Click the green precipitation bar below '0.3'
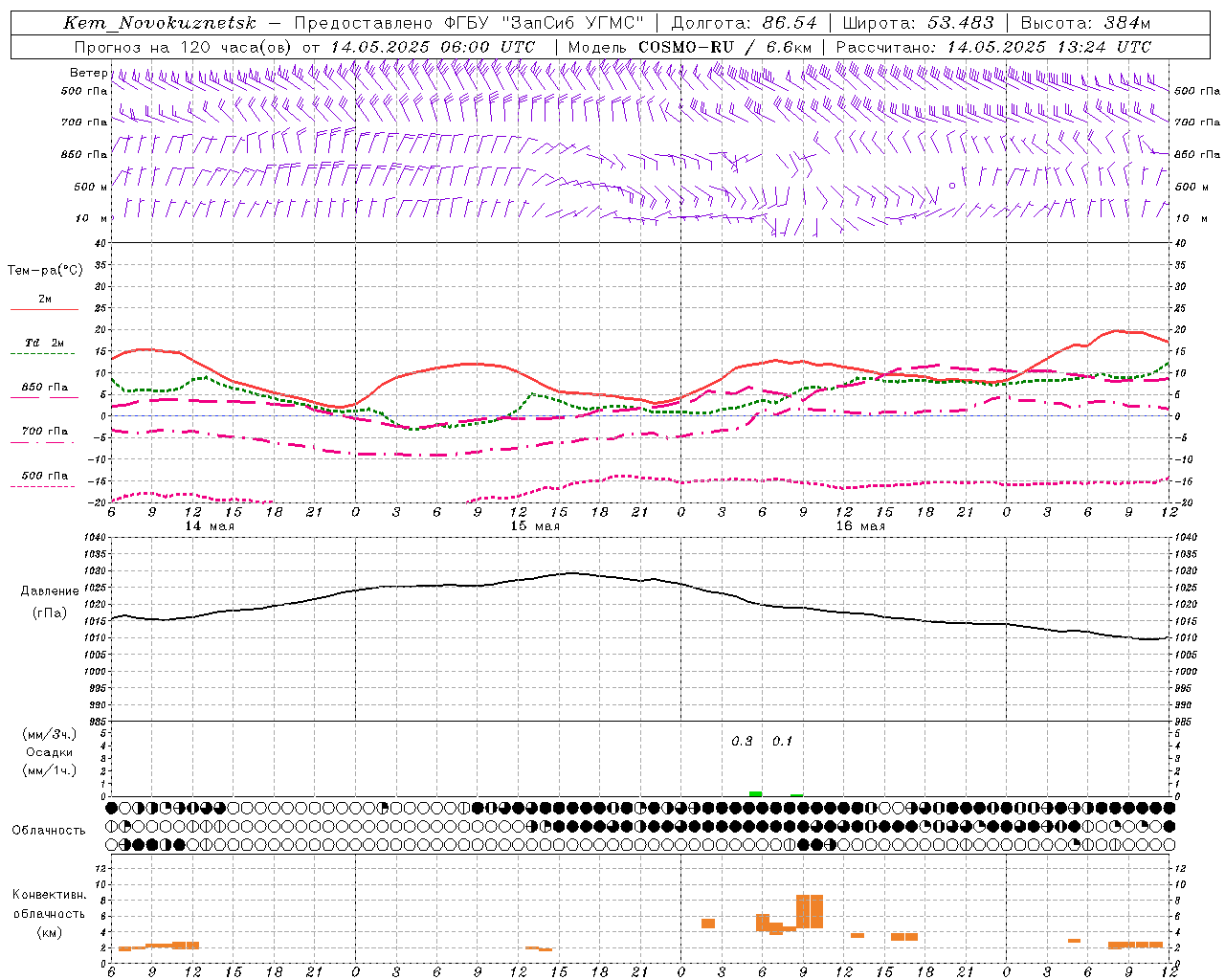Image resolution: width=1225 pixels, height=980 pixels. click(755, 793)
